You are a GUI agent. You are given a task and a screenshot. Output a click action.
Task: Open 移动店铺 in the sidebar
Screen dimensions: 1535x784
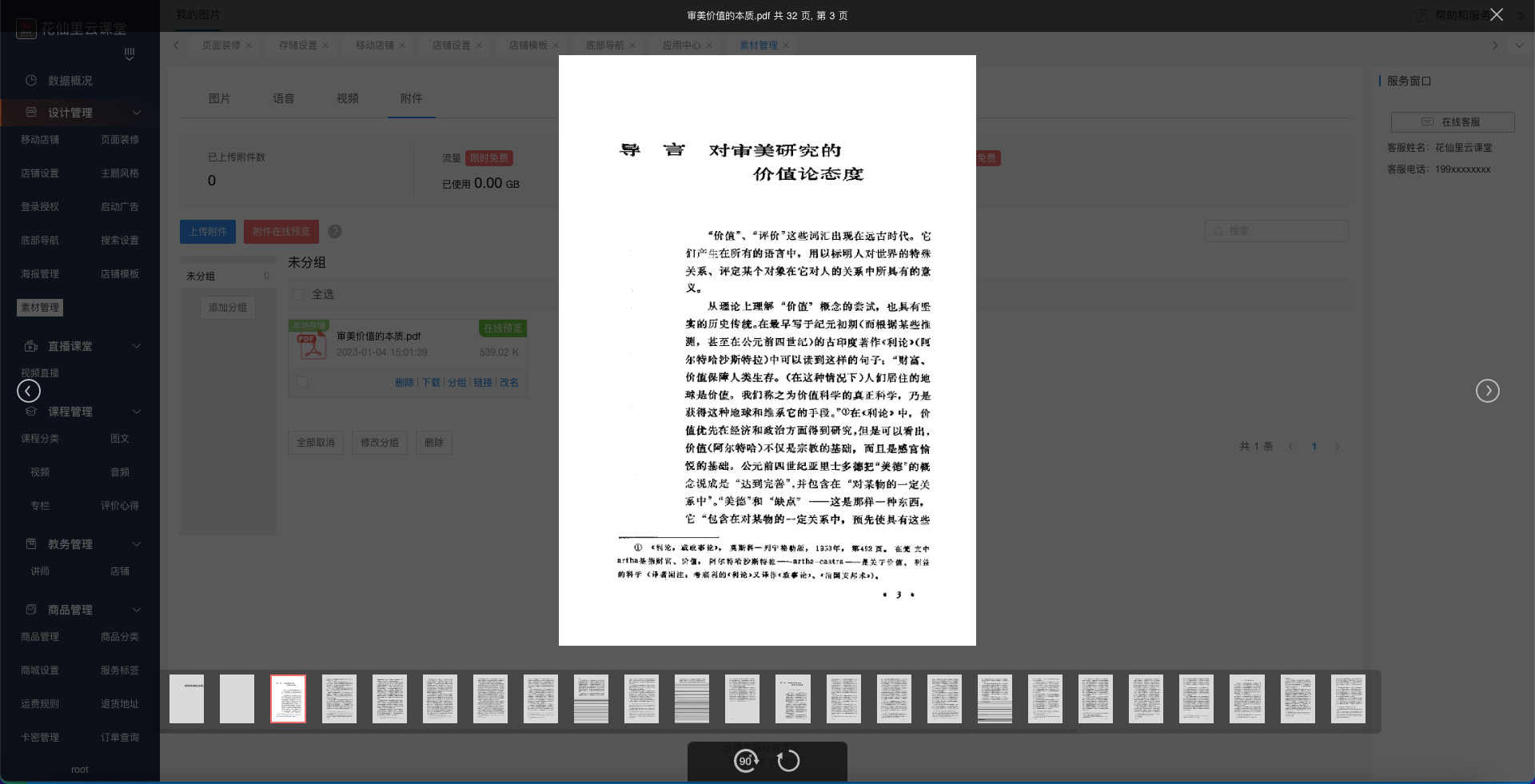click(x=40, y=140)
